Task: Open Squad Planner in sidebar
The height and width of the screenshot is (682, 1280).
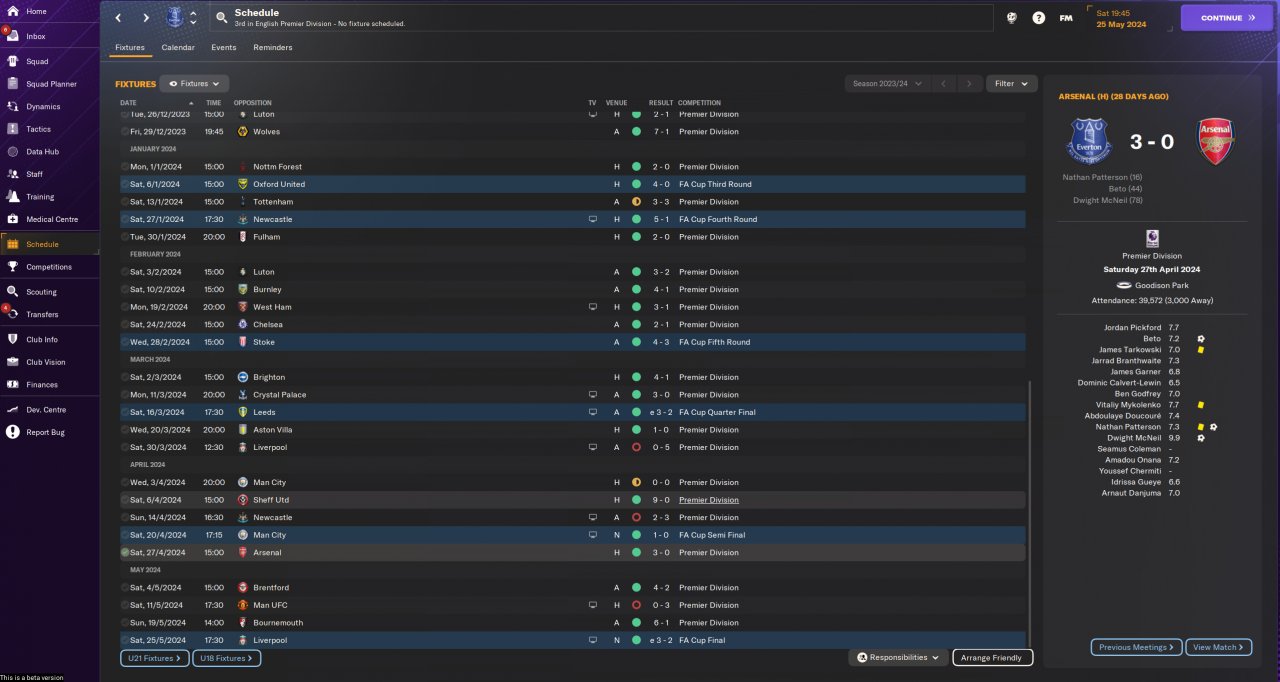Action: 49,84
